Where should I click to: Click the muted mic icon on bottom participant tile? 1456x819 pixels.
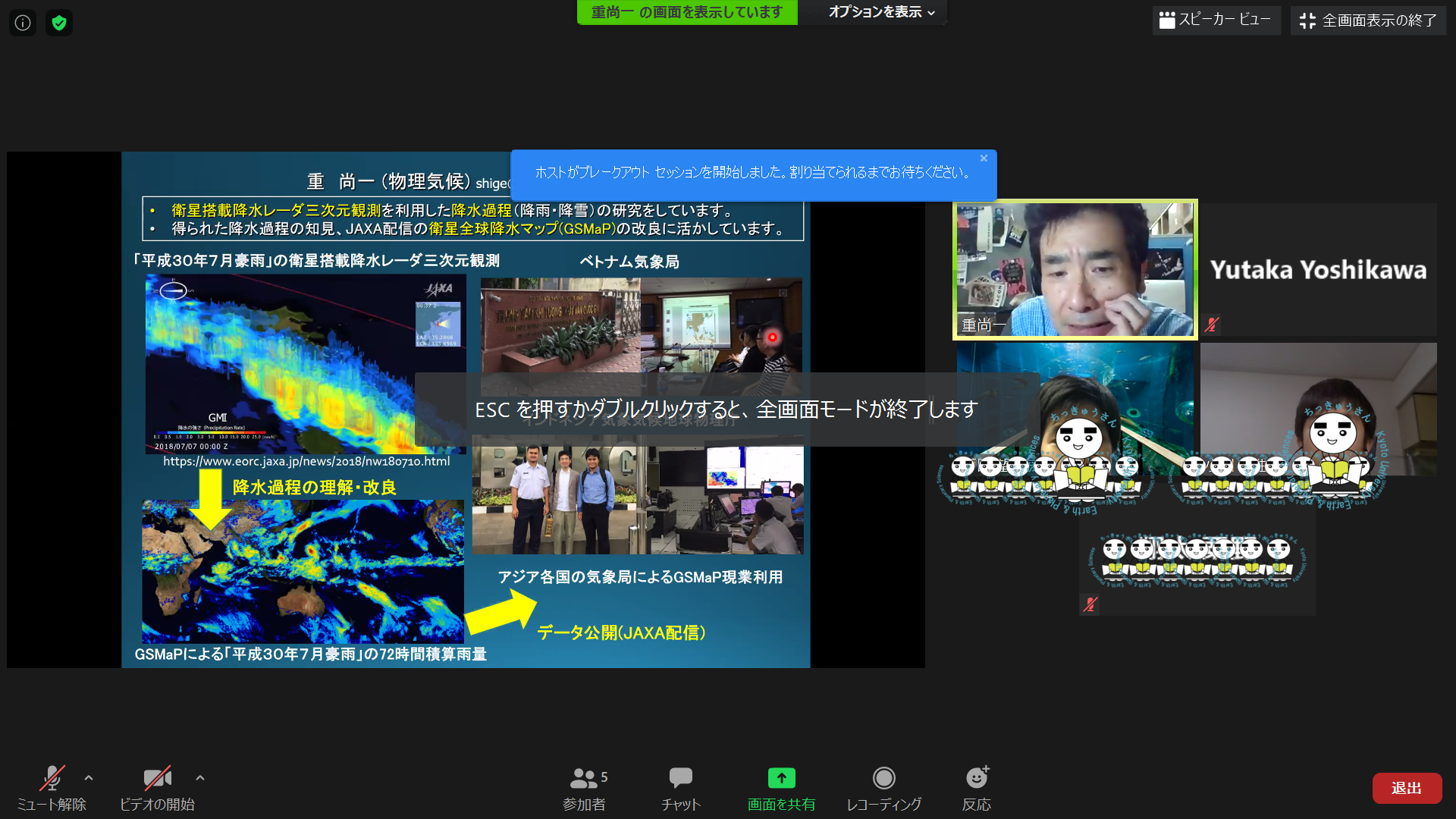pos(1090,604)
